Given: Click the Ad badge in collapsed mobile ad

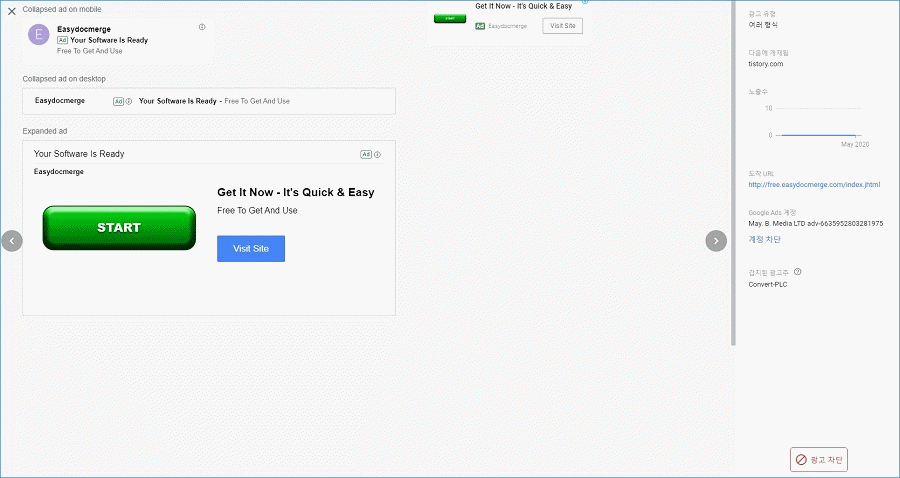Looking at the screenshot, I should tap(63, 40).
